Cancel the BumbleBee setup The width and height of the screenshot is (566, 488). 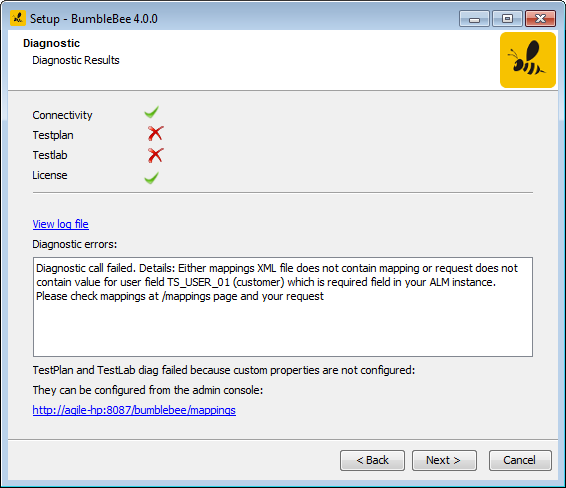(520, 460)
